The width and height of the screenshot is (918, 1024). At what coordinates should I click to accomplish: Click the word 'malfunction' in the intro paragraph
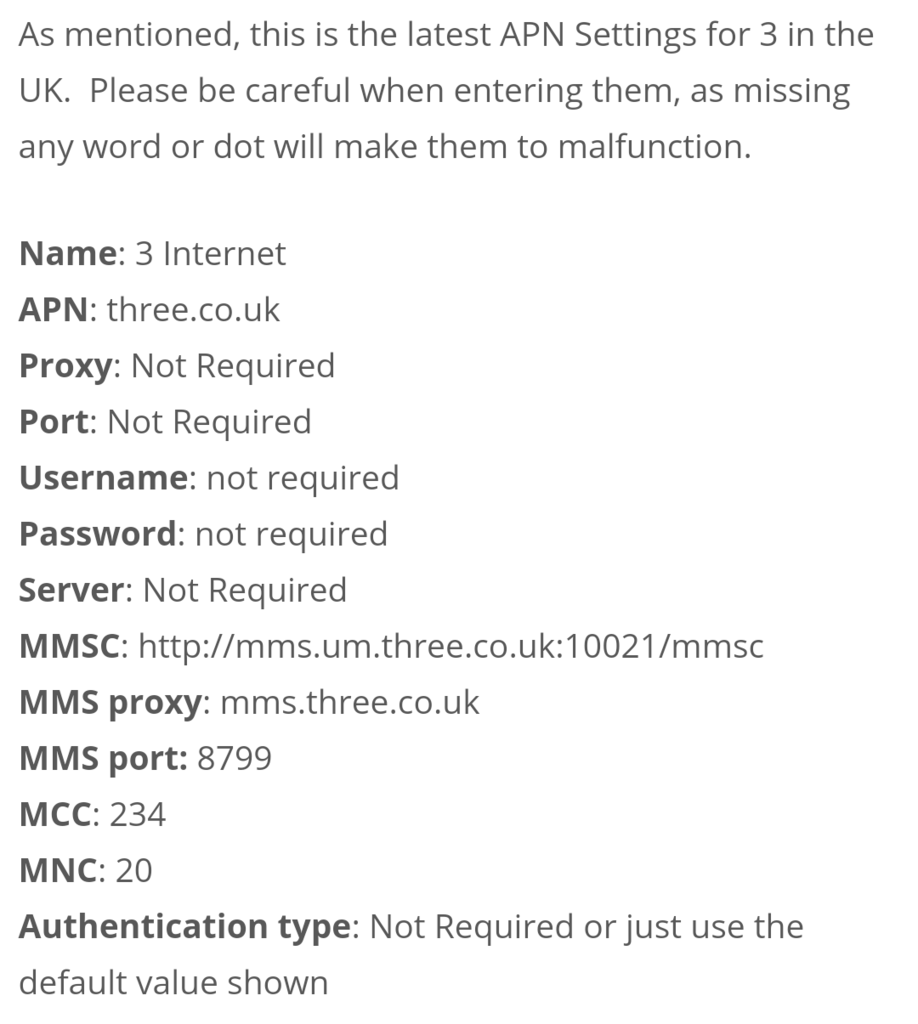(x=650, y=146)
